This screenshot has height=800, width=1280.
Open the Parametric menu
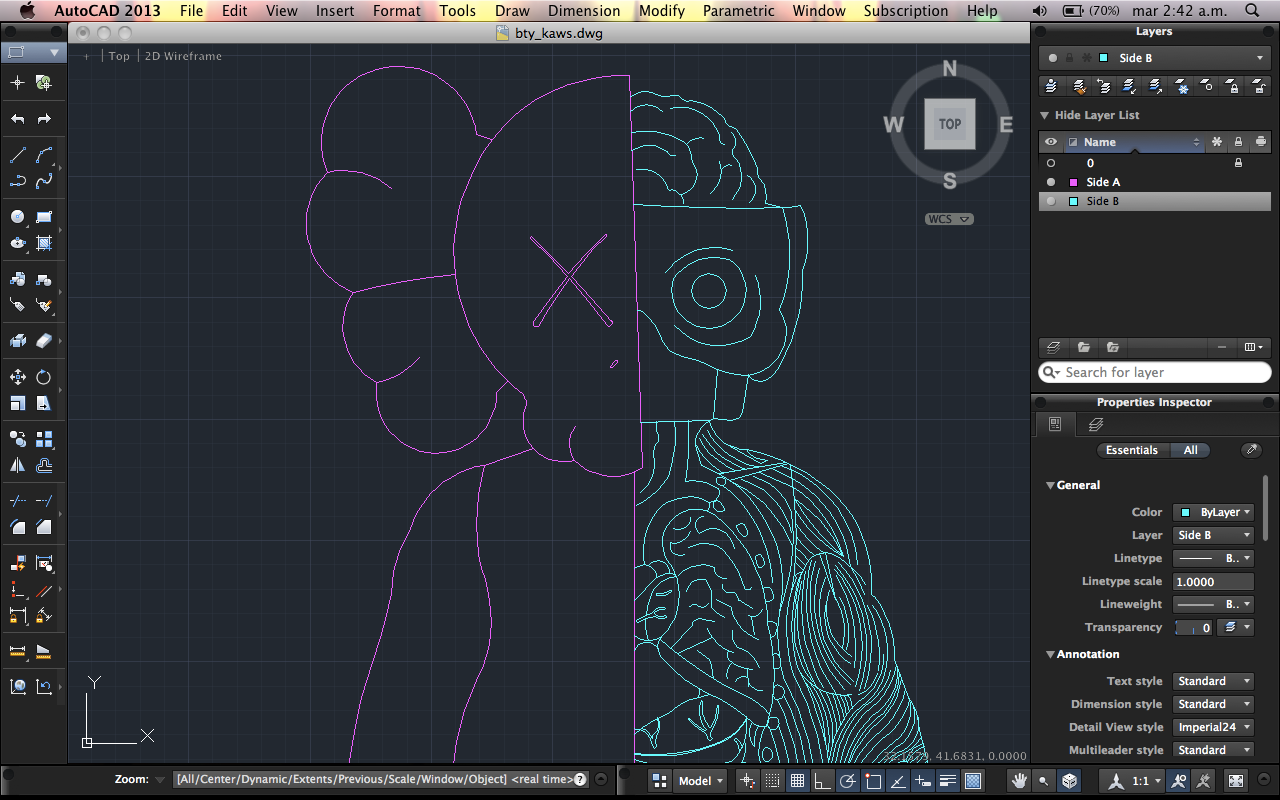click(x=738, y=11)
